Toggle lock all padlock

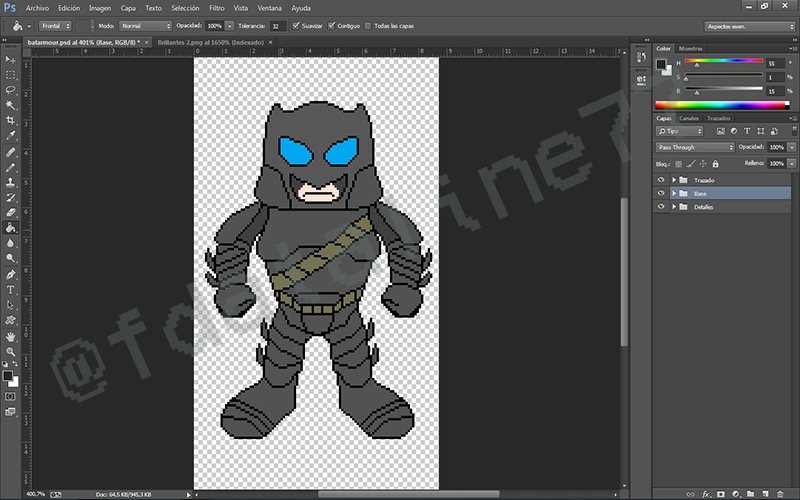point(715,164)
